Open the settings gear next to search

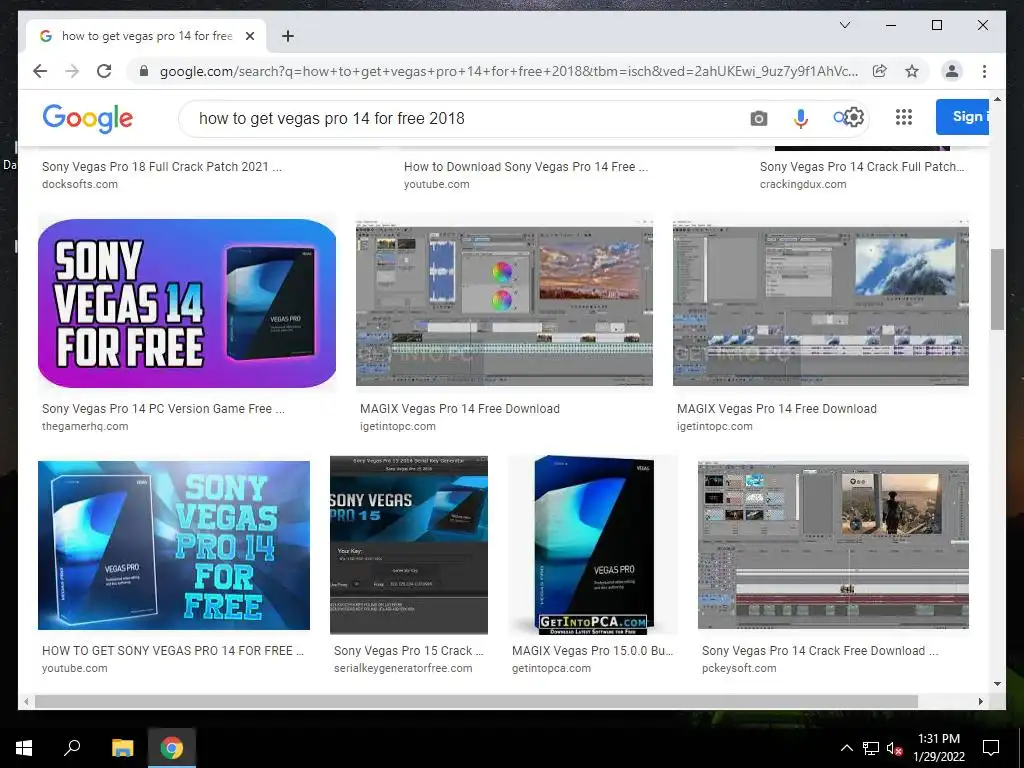[x=854, y=118]
